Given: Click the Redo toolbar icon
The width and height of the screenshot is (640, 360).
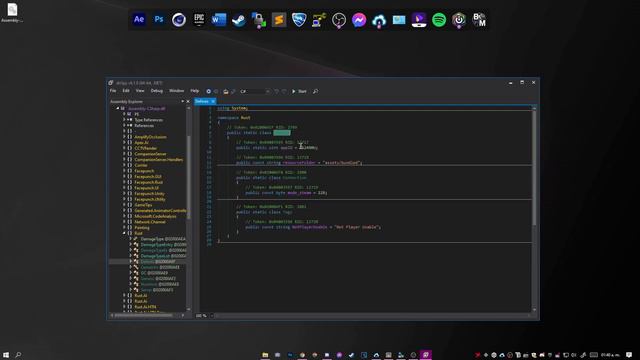Looking at the screenshot, I should (x=284, y=91).
